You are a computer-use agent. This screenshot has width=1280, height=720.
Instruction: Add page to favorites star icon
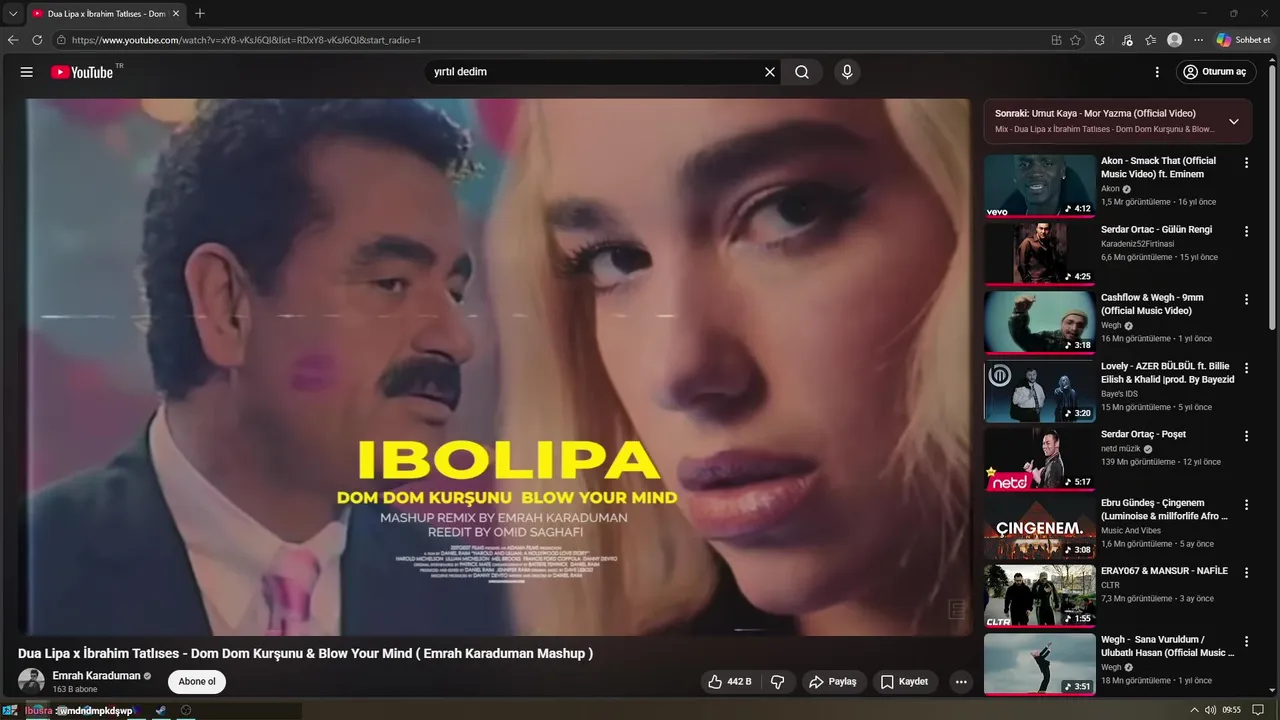(x=1075, y=40)
